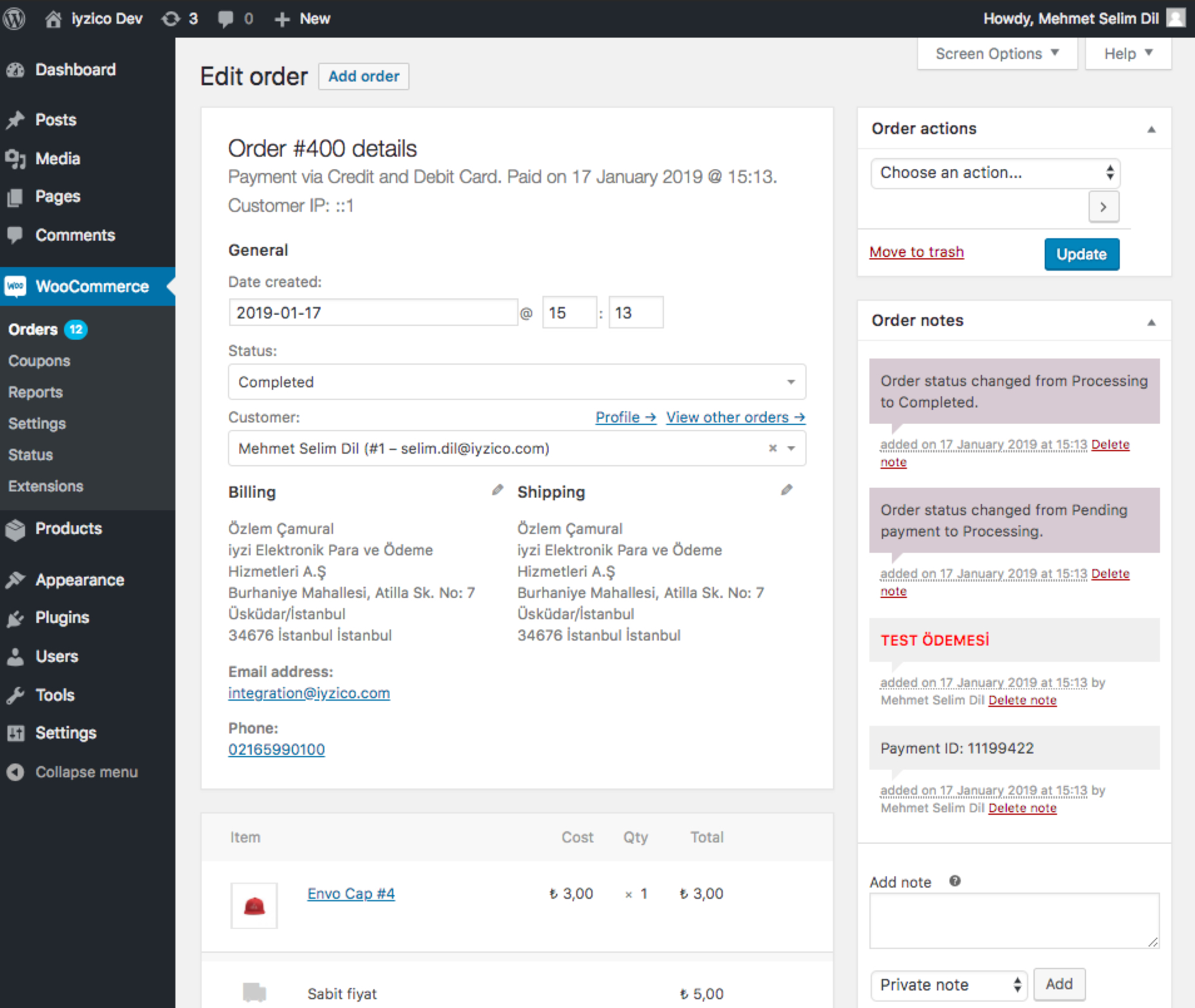
Task: Open the Status dropdown showing Completed
Action: click(517, 381)
